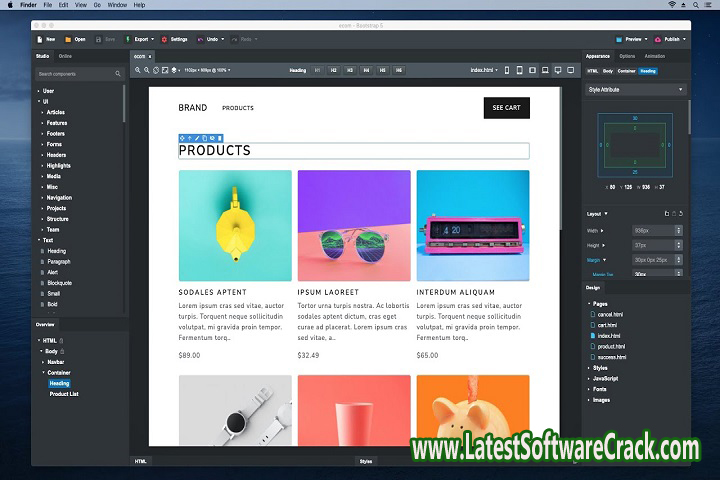Open the index.html page selector dropdown
This screenshot has height=480, width=720.
point(483,70)
